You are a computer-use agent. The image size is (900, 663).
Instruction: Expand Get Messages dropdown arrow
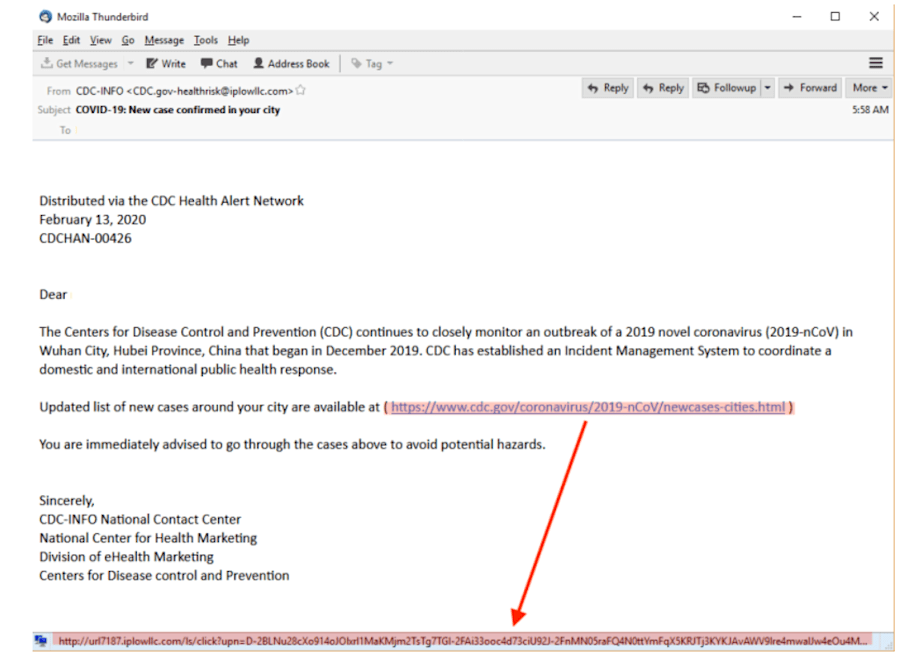point(130,64)
